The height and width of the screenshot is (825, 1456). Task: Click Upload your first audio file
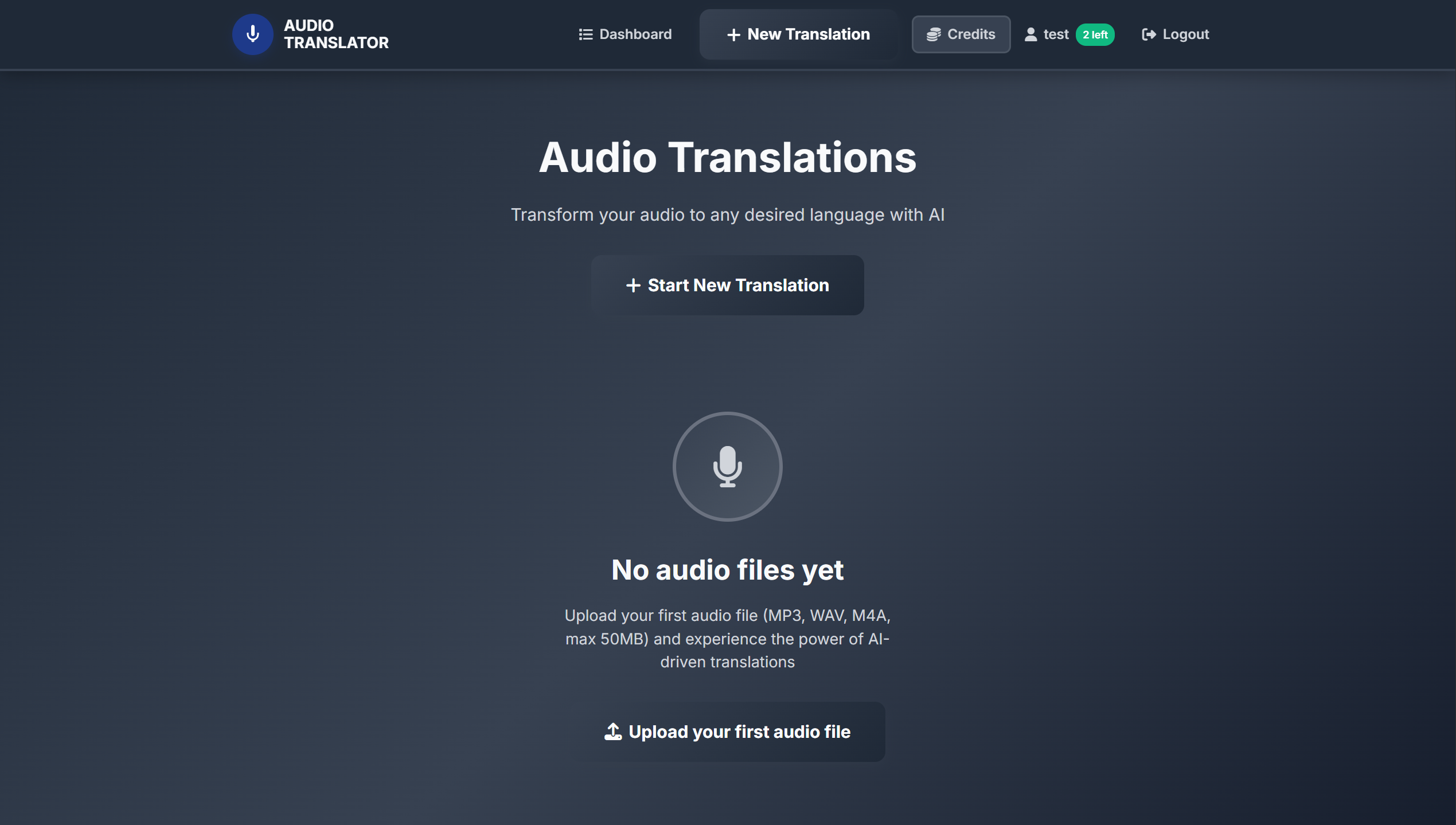click(x=727, y=732)
